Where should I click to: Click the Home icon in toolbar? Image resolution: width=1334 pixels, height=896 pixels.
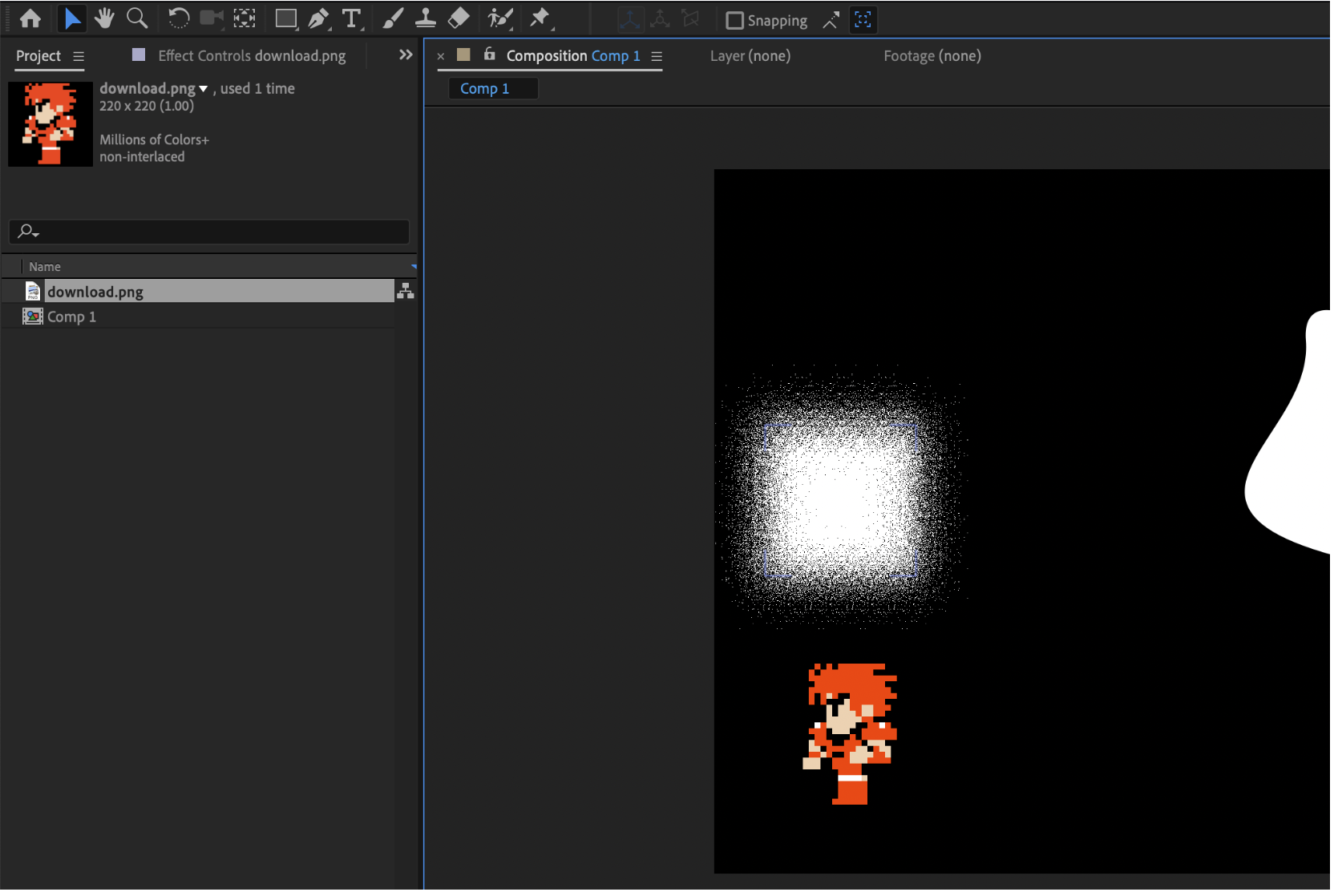(30, 18)
